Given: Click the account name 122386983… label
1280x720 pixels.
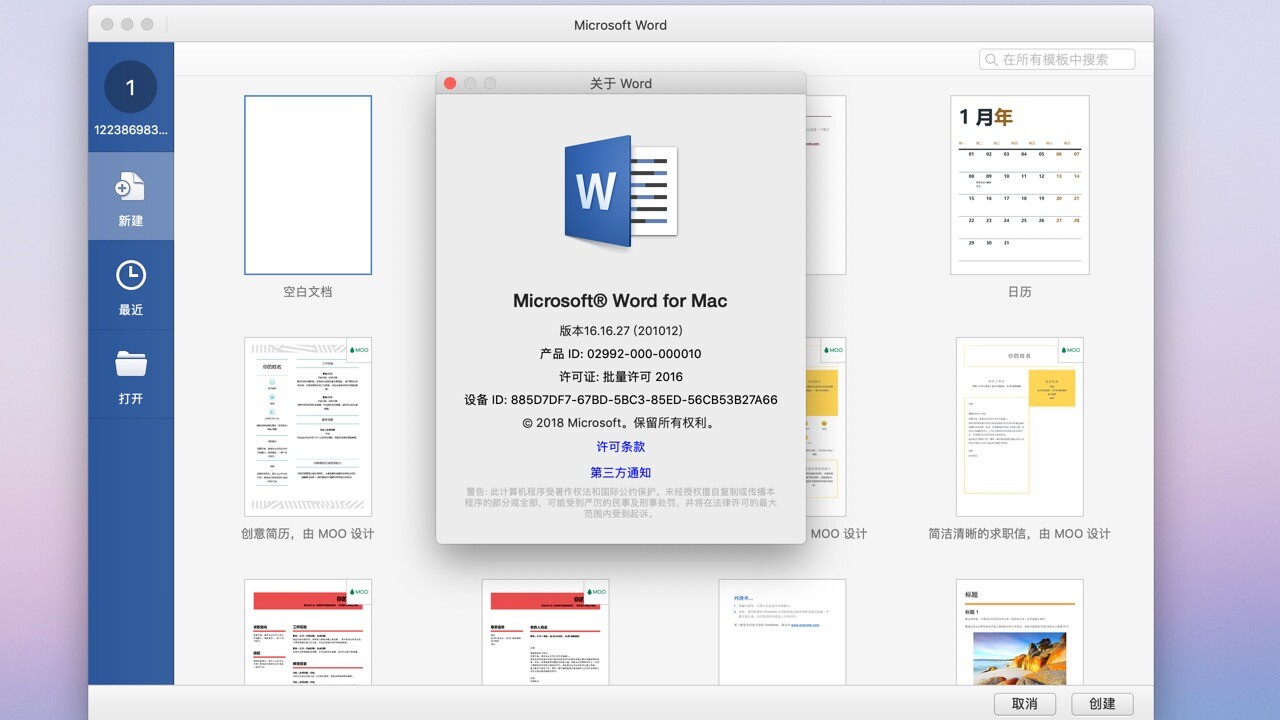Looking at the screenshot, I should point(130,130).
